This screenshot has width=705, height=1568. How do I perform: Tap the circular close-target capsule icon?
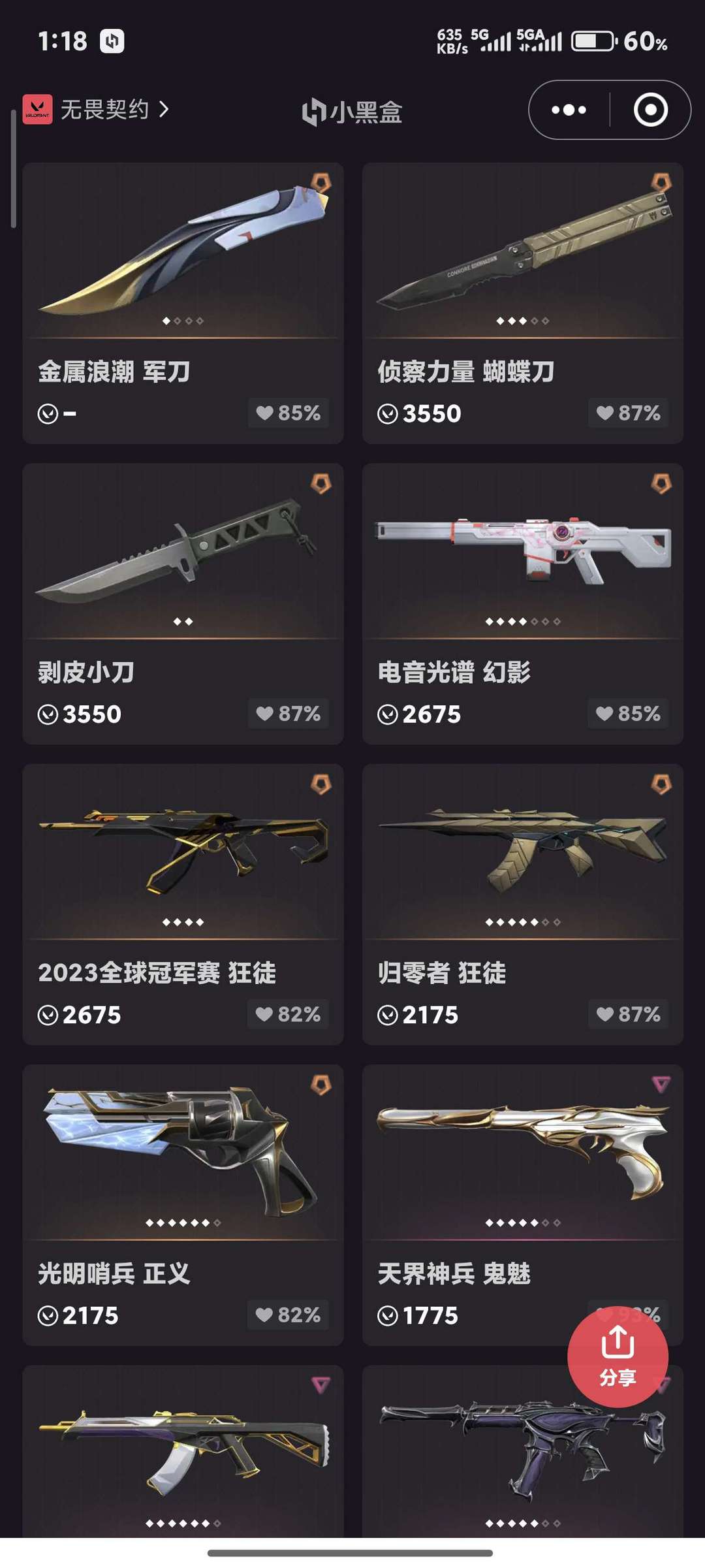651,110
